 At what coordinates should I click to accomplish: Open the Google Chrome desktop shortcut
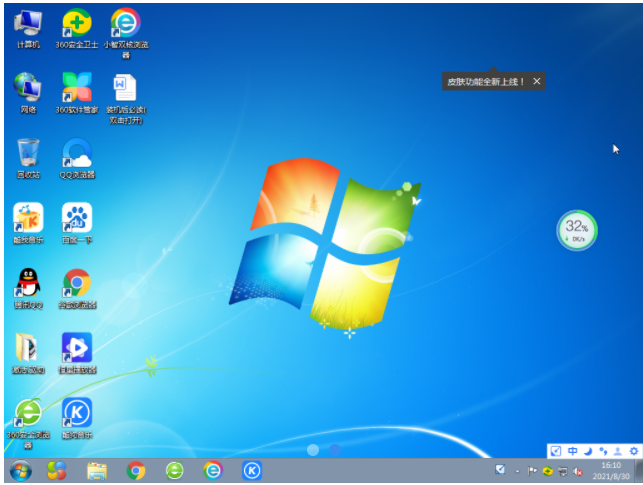pos(77,283)
